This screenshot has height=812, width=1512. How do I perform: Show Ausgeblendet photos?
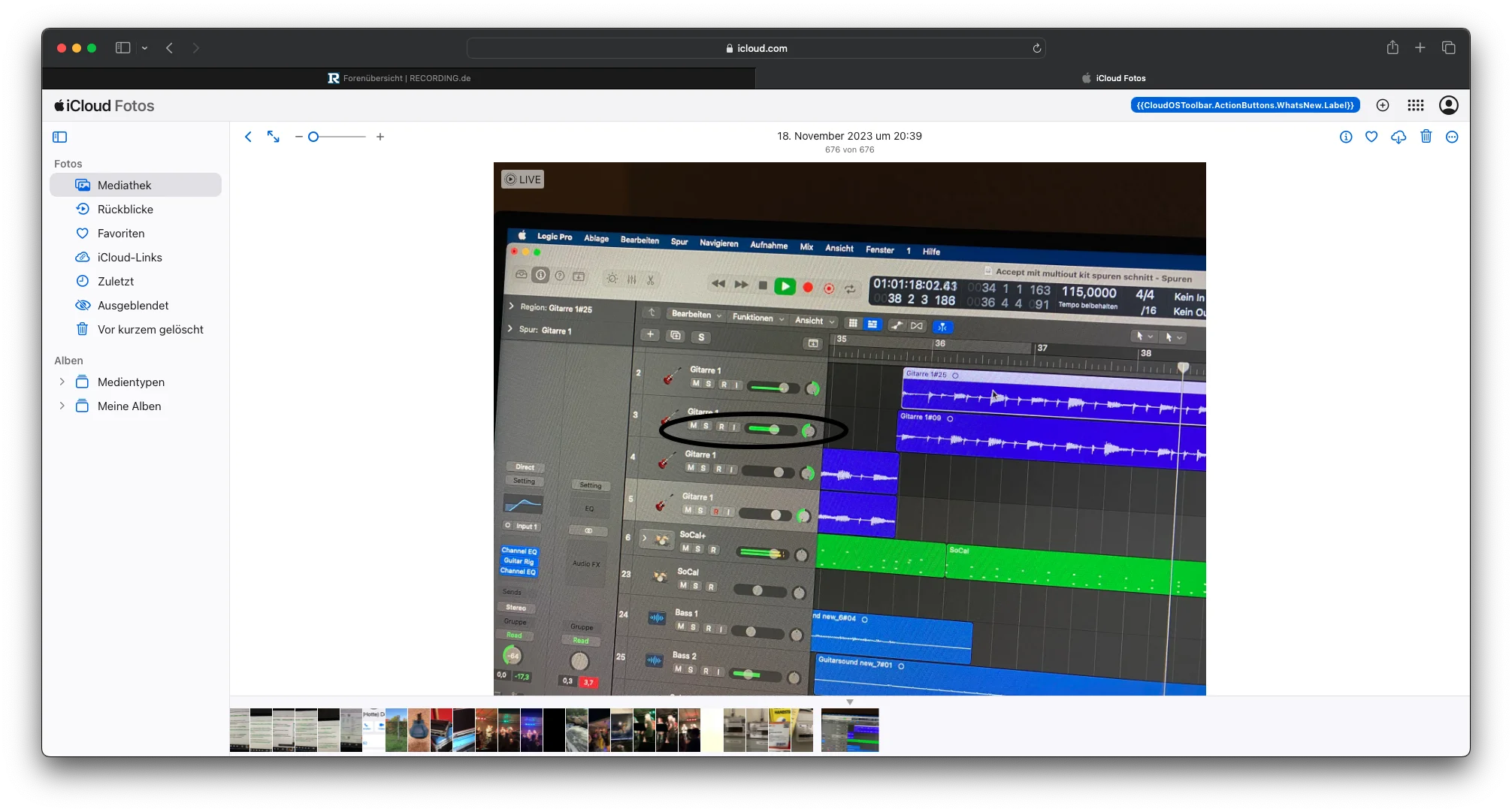point(135,305)
